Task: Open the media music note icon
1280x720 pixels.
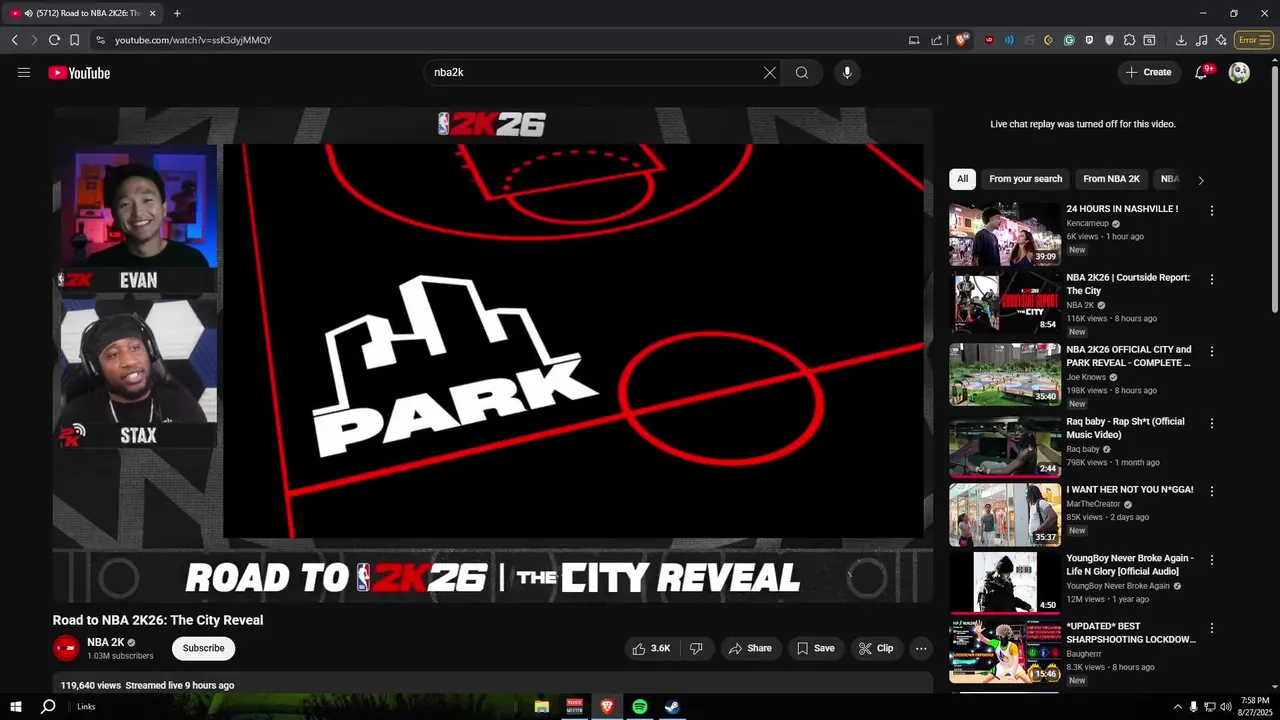Action: (1201, 40)
